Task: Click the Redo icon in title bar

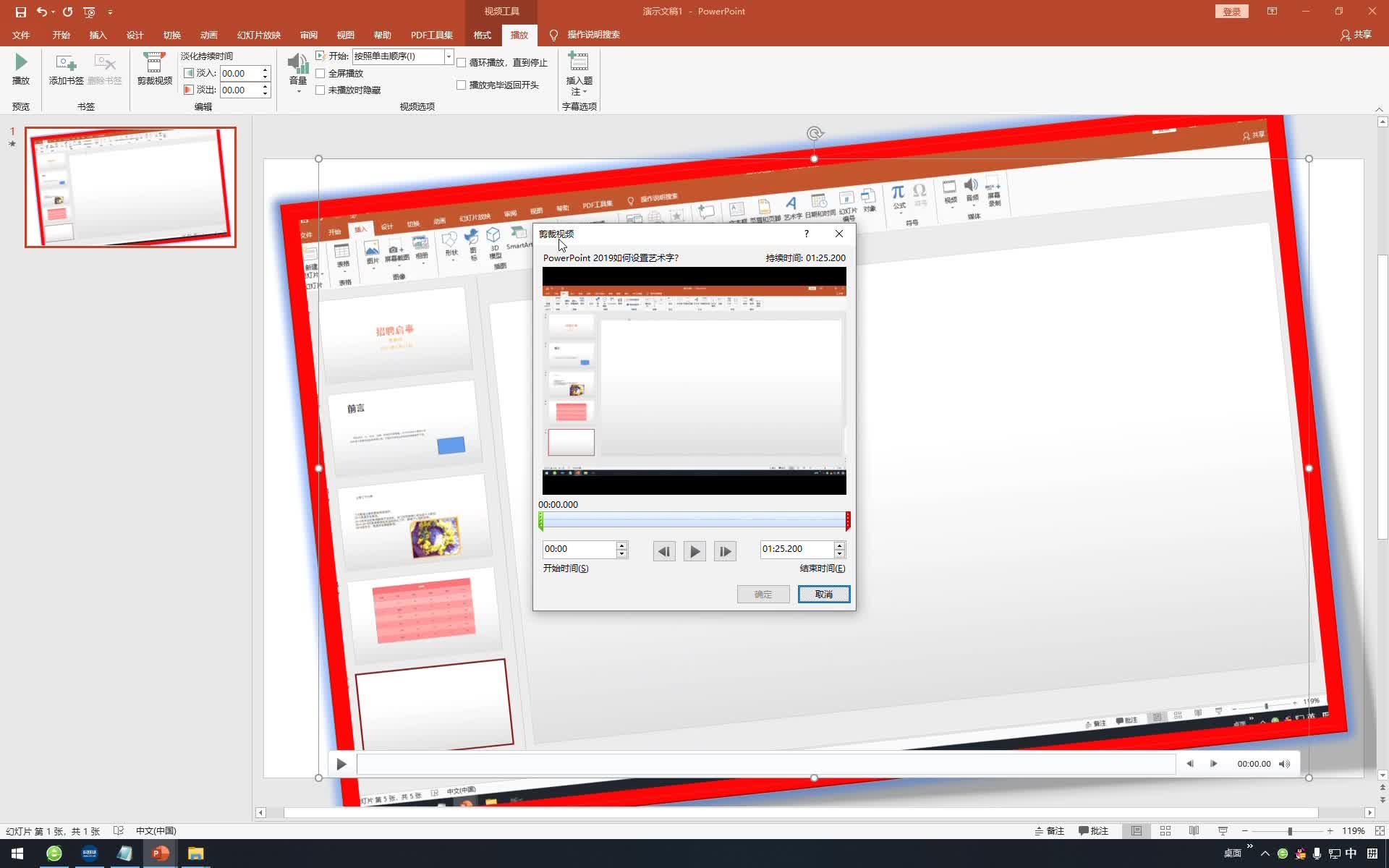Action: (x=67, y=12)
